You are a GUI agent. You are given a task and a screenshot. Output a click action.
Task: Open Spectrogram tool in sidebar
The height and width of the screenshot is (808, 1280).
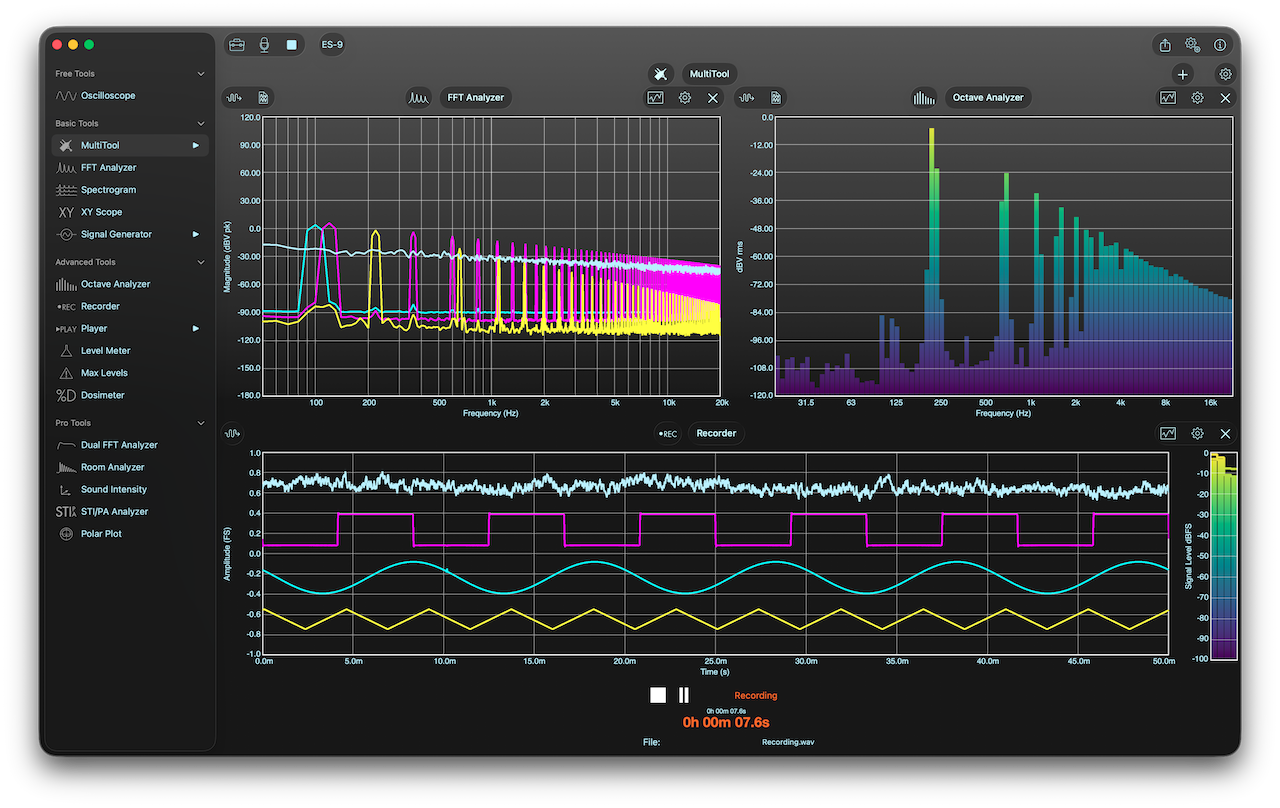[x=130, y=190]
